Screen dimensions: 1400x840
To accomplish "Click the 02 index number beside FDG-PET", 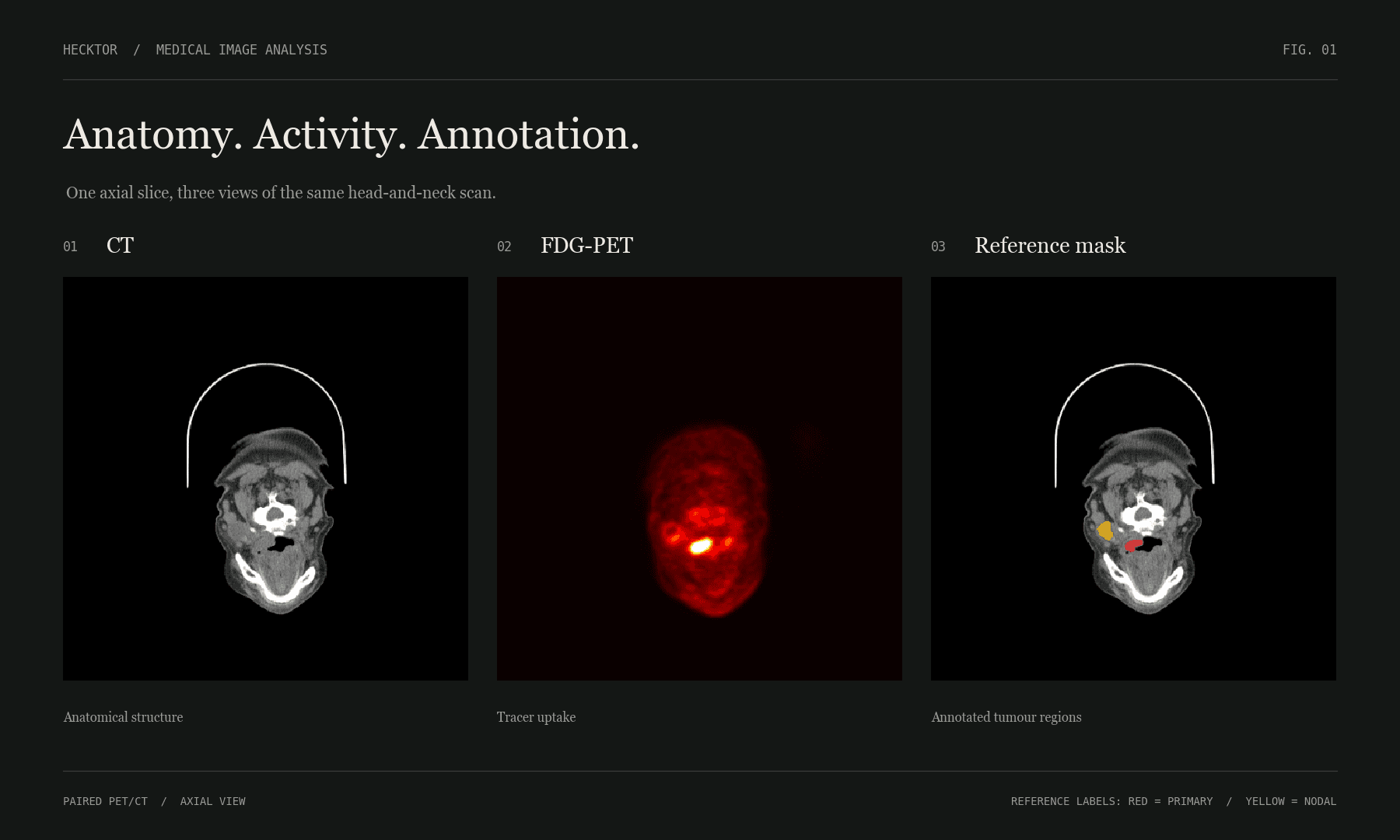I will (x=504, y=247).
